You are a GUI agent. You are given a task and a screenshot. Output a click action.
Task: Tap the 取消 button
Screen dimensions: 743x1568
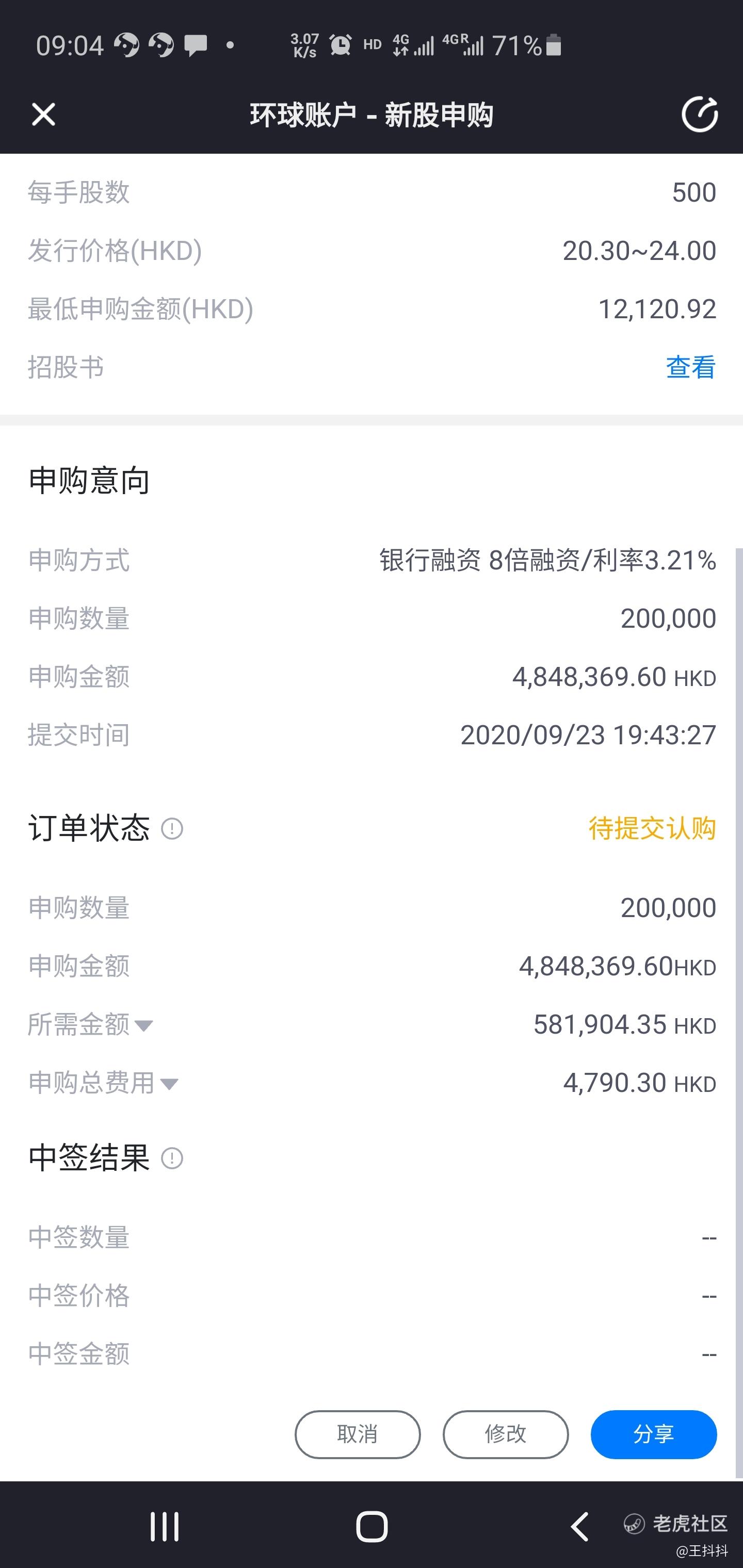[358, 1434]
